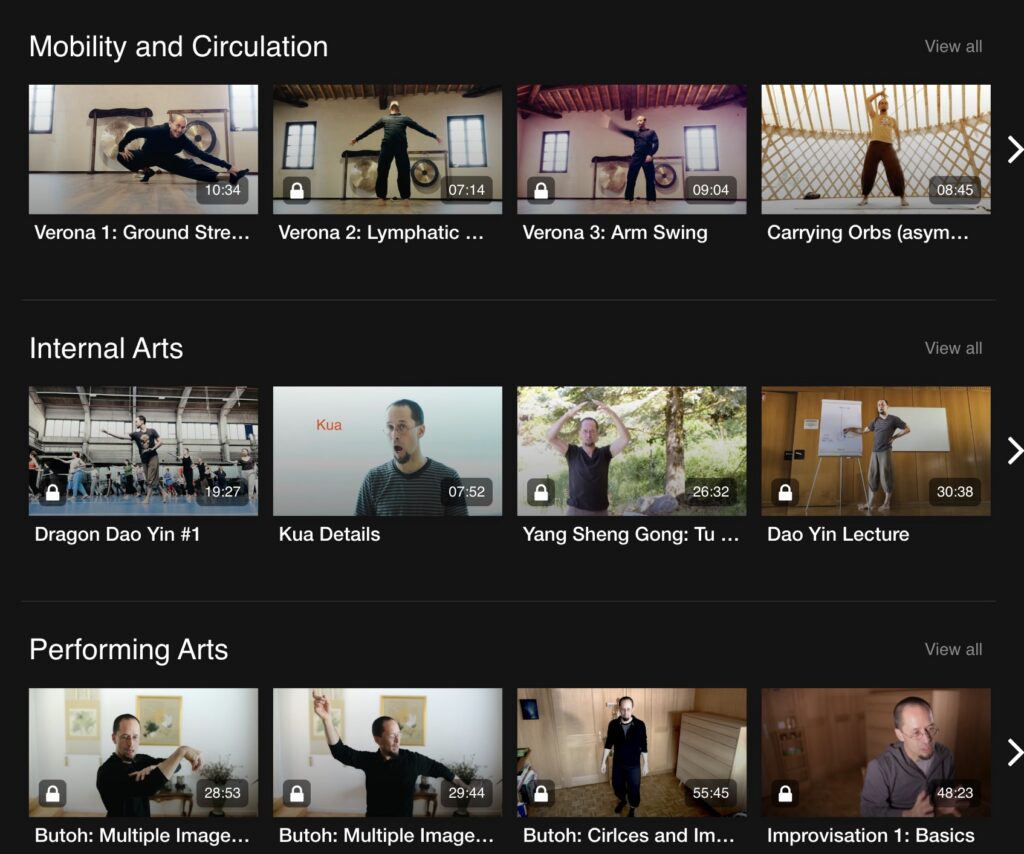Click the Verona 3: Arm Swing title
Screen dimensions: 1024x854
pos(614,233)
